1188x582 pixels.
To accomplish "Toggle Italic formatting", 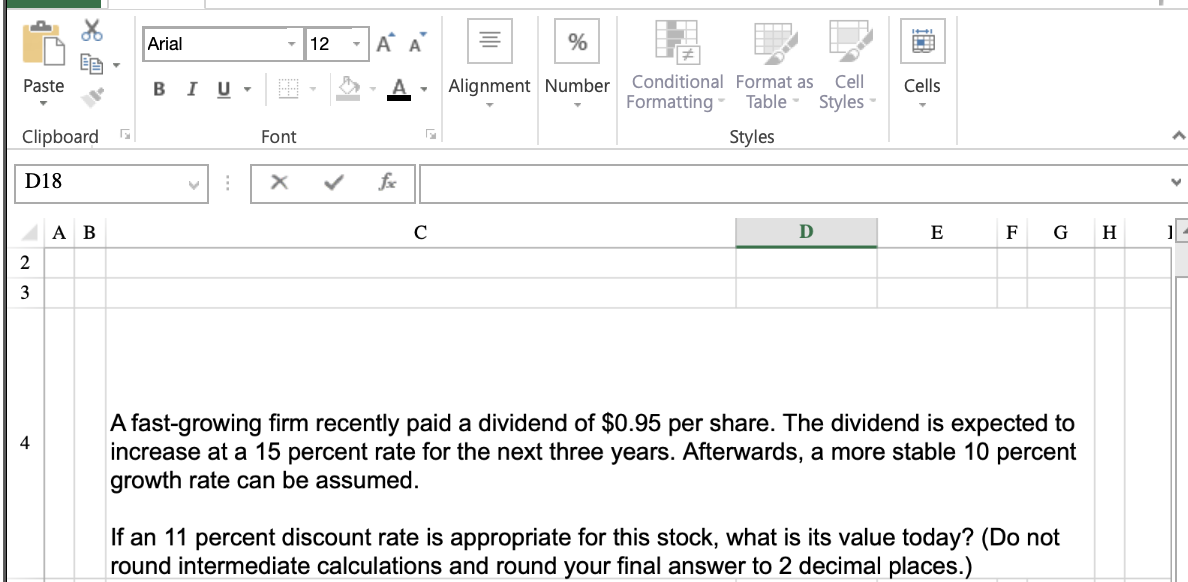I will click(192, 89).
